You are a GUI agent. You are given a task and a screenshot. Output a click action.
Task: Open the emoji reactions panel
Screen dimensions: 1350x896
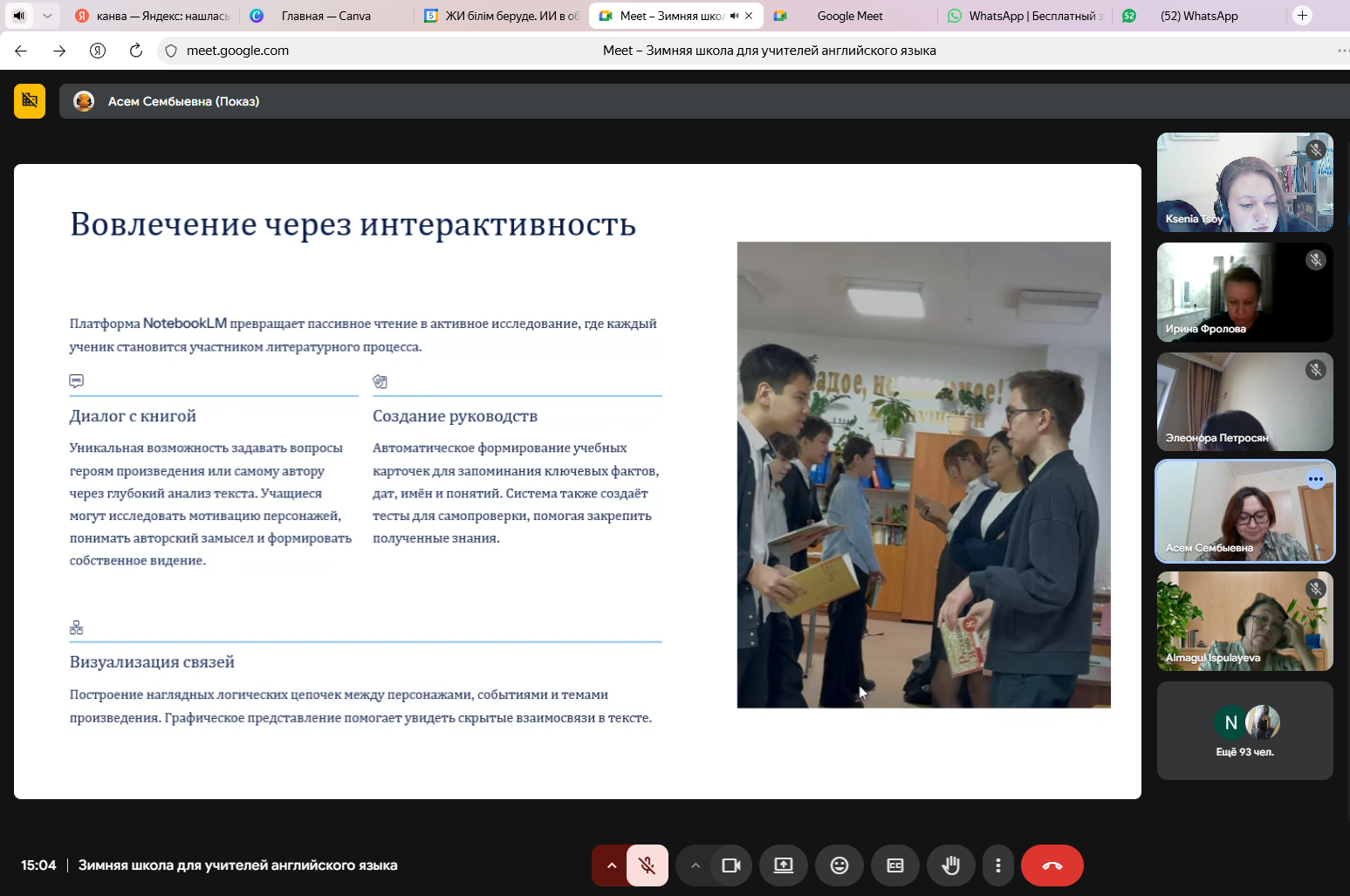tap(839, 865)
